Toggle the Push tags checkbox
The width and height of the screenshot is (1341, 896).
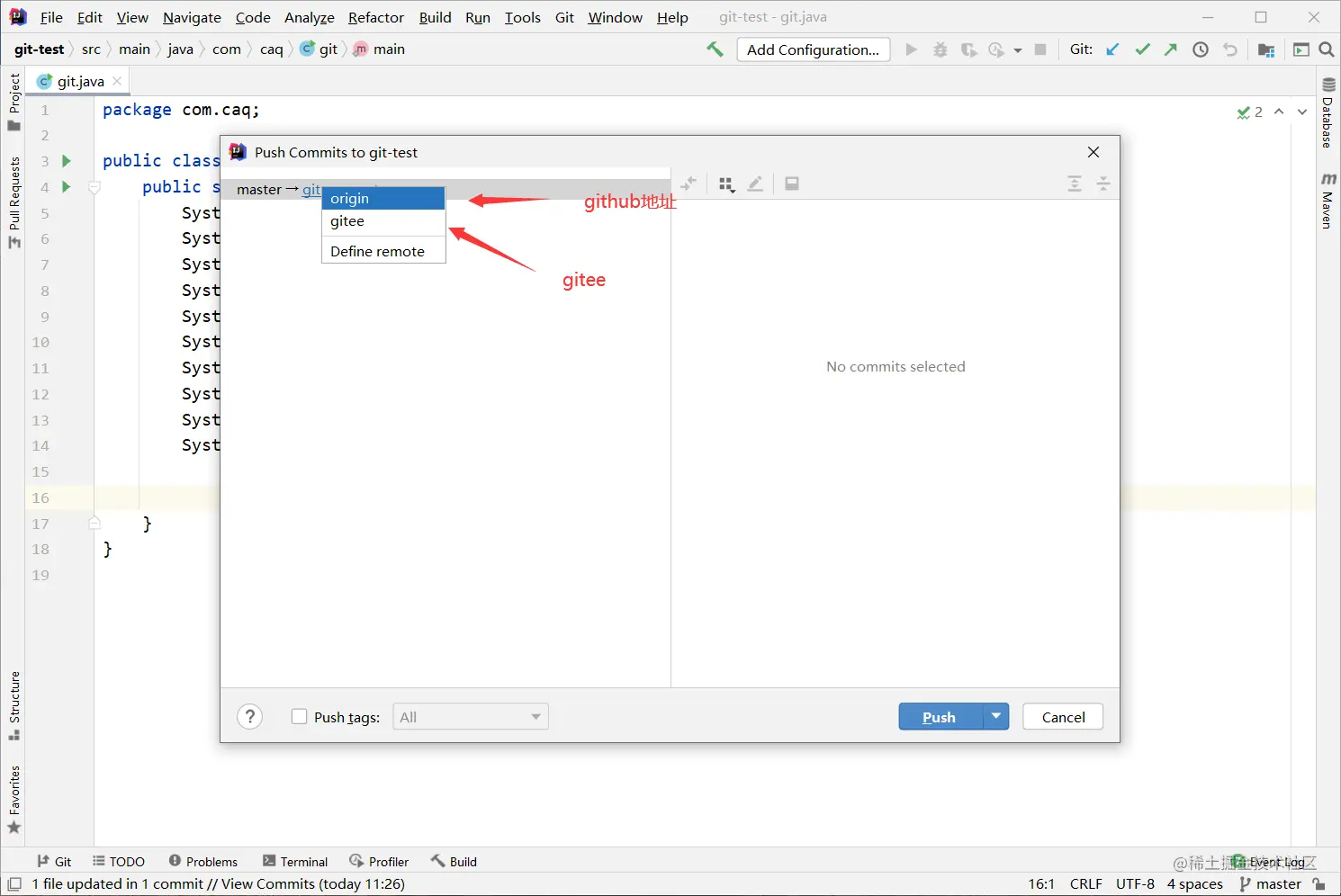(x=300, y=717)
